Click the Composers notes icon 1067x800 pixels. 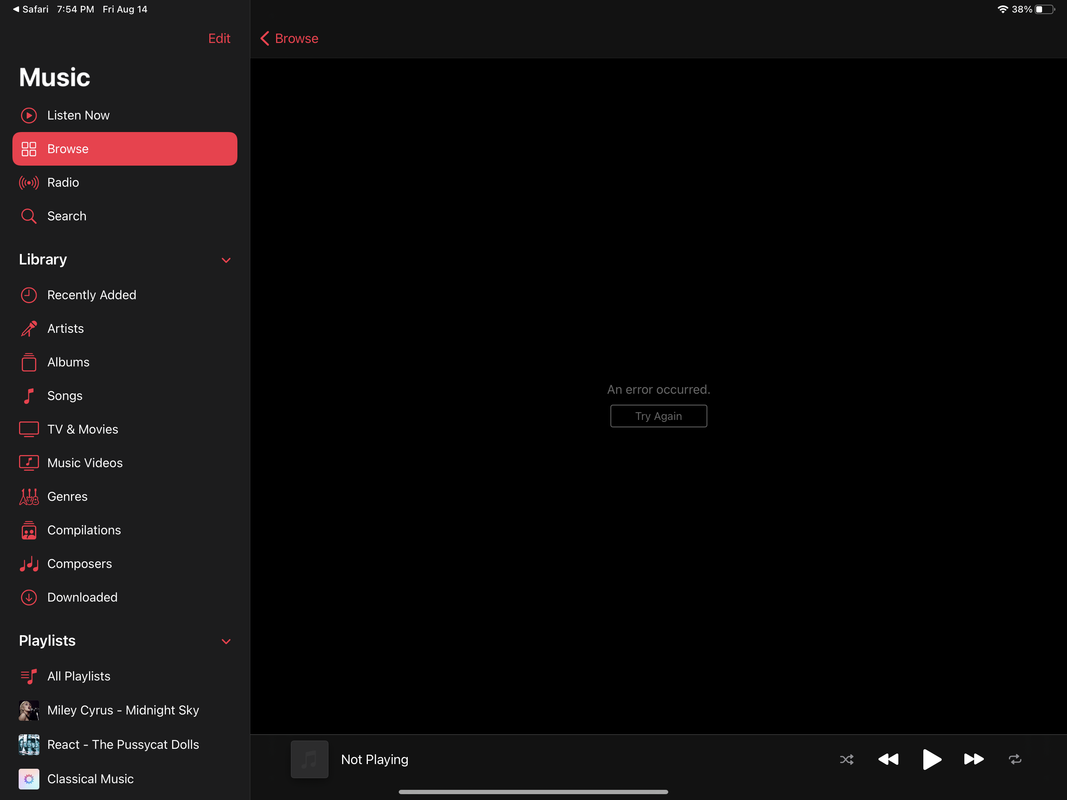click(x=29, y=564)
